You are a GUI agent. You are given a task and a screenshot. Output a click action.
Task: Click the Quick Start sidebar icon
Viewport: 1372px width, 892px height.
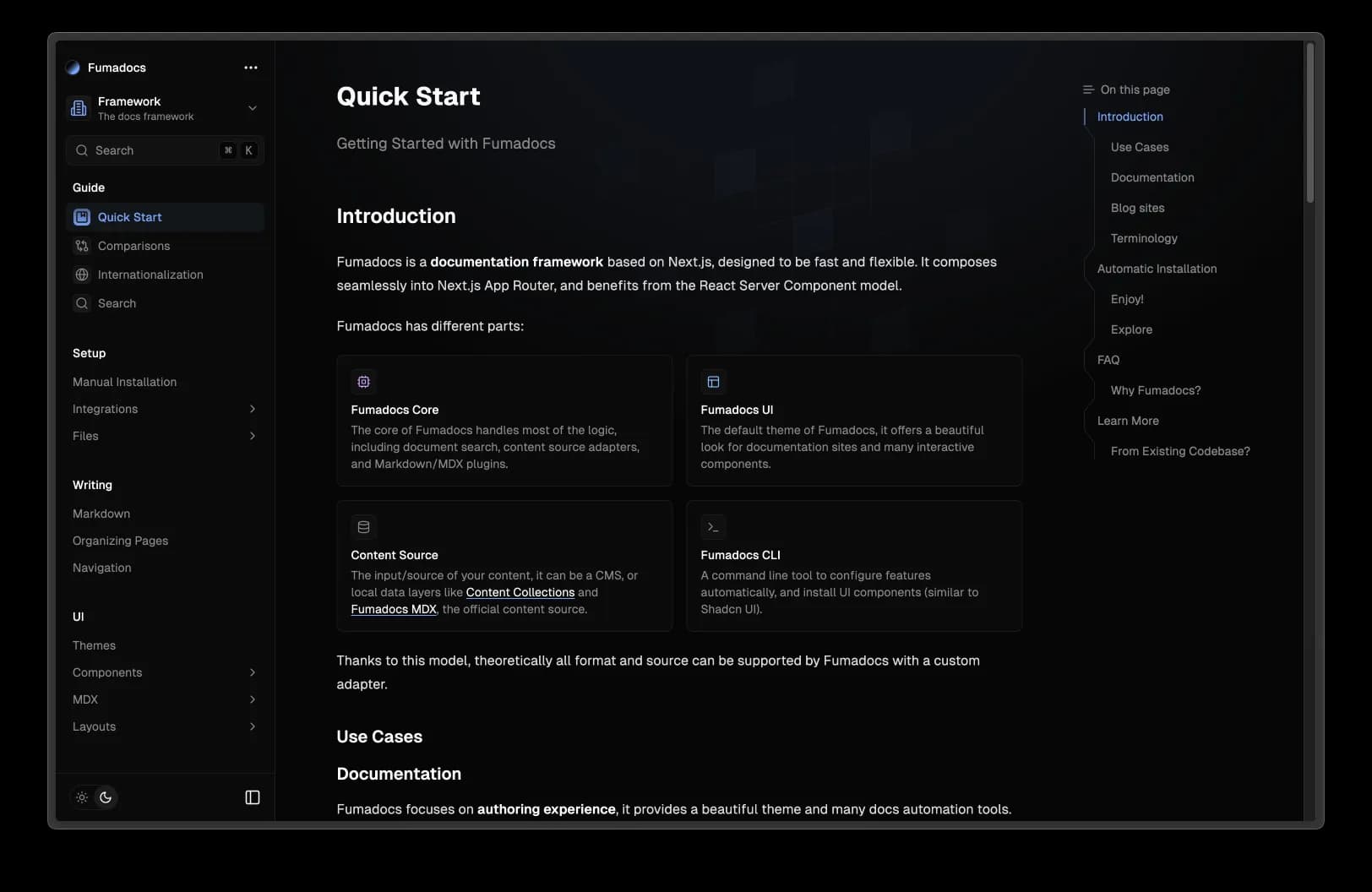(82, 217)
